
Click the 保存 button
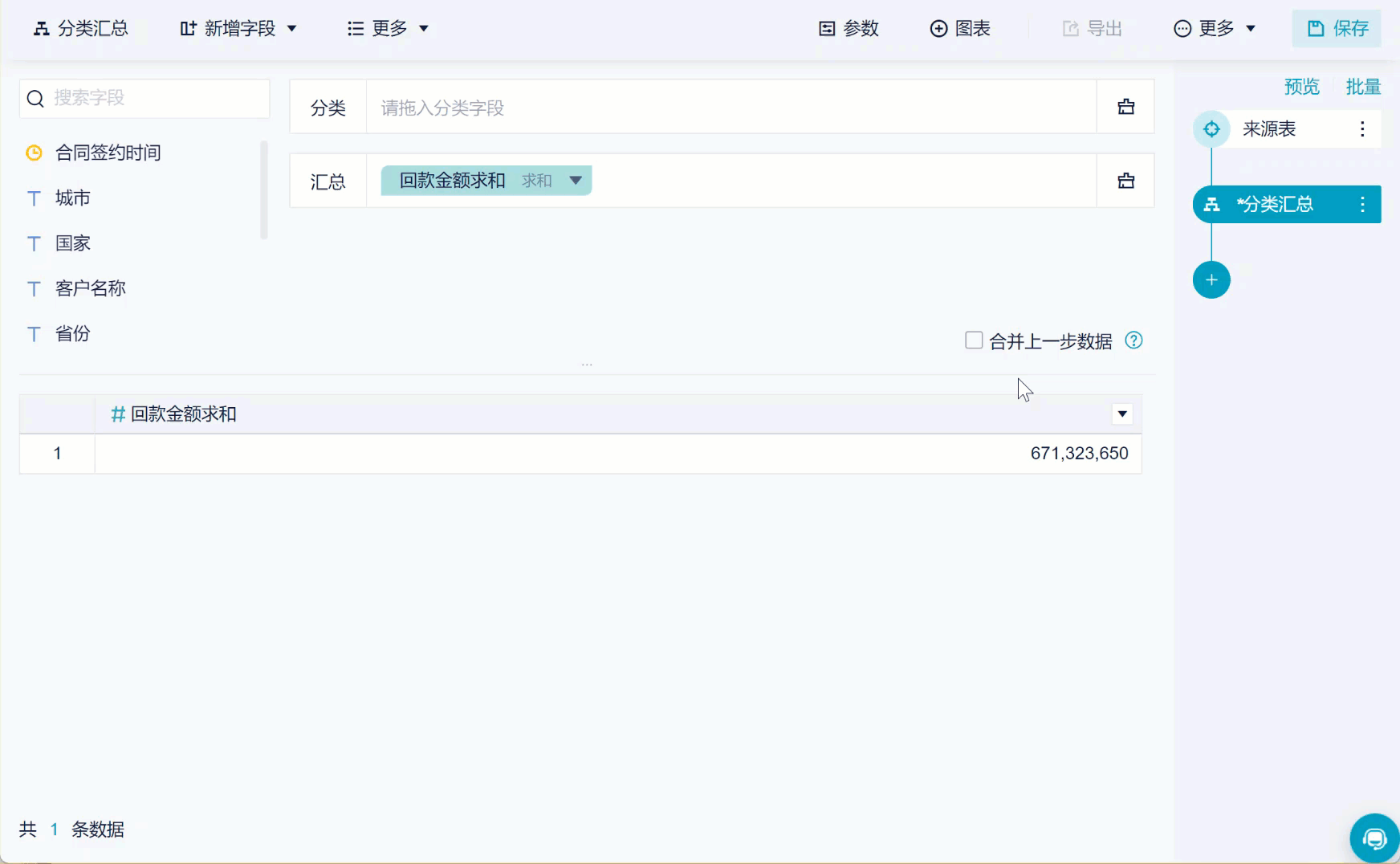coord(1337,29)
